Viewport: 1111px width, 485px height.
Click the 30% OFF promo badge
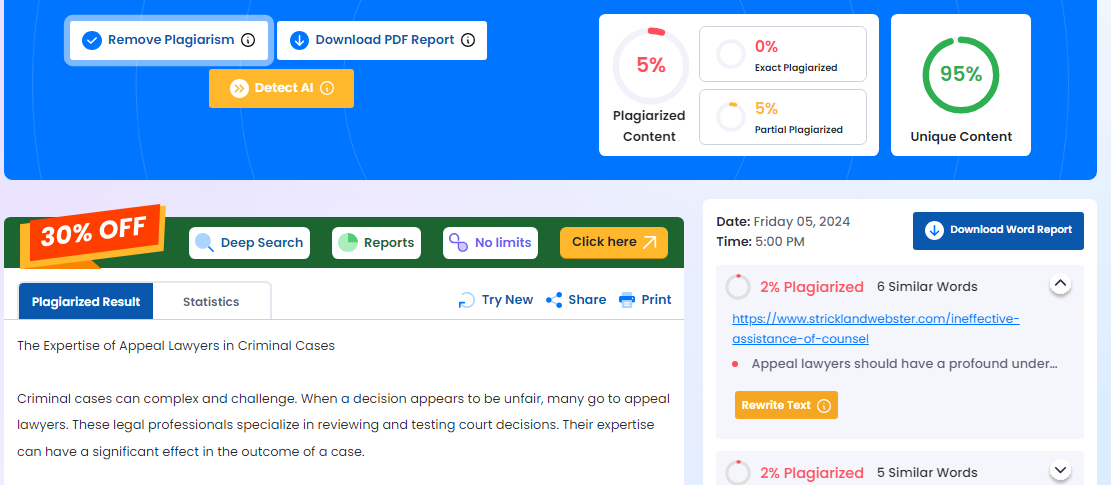click(93, 237)
